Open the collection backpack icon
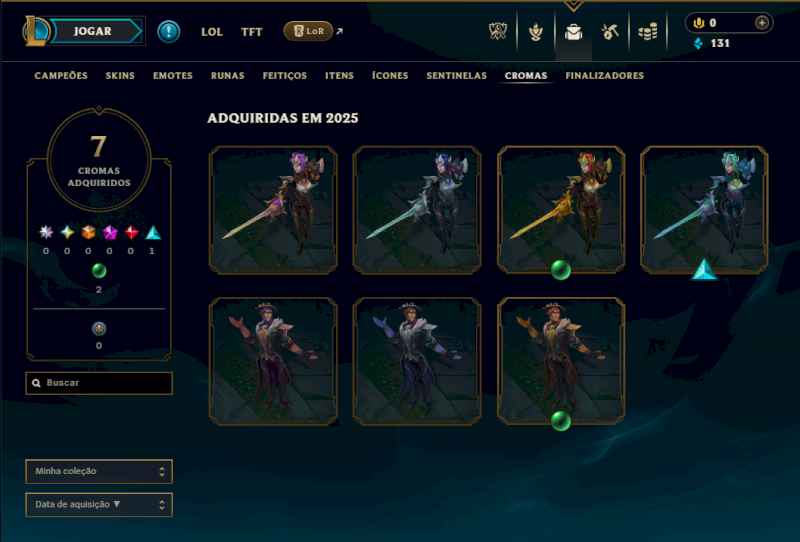This screenshot has width=800, height=542. pos(573,32)
